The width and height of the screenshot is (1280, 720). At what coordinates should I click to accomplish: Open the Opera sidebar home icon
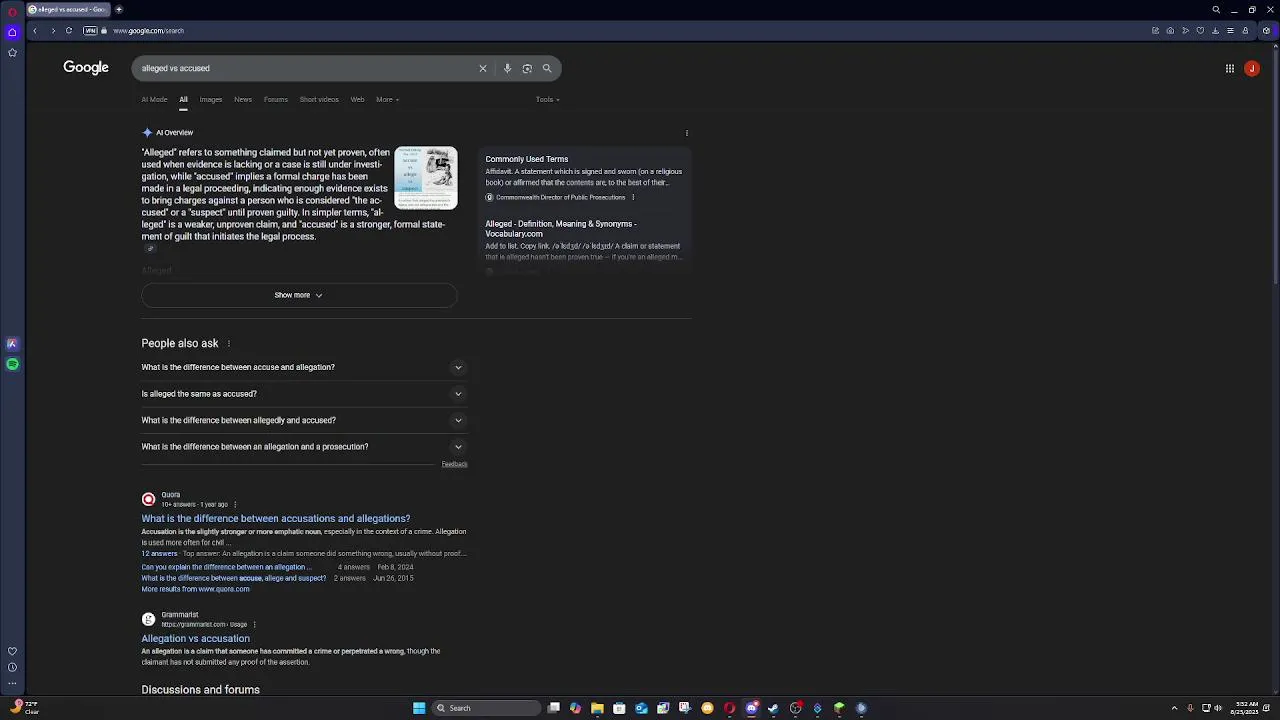tap(12, 32)
